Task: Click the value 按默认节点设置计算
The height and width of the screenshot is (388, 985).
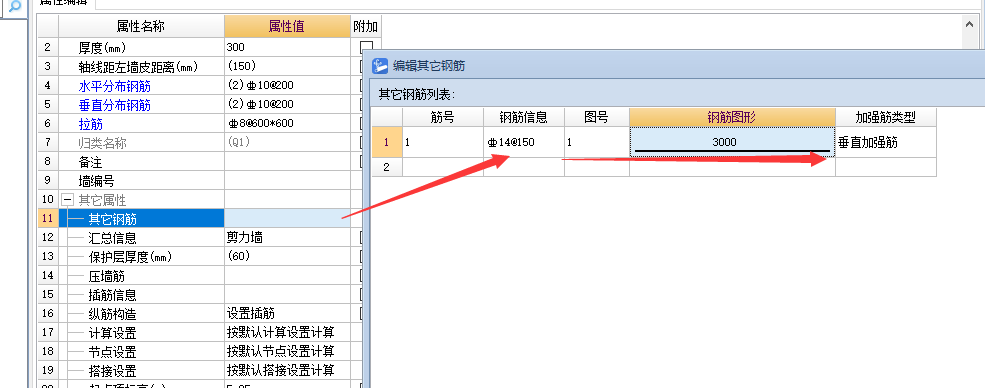Action: (x=287, y=352)
